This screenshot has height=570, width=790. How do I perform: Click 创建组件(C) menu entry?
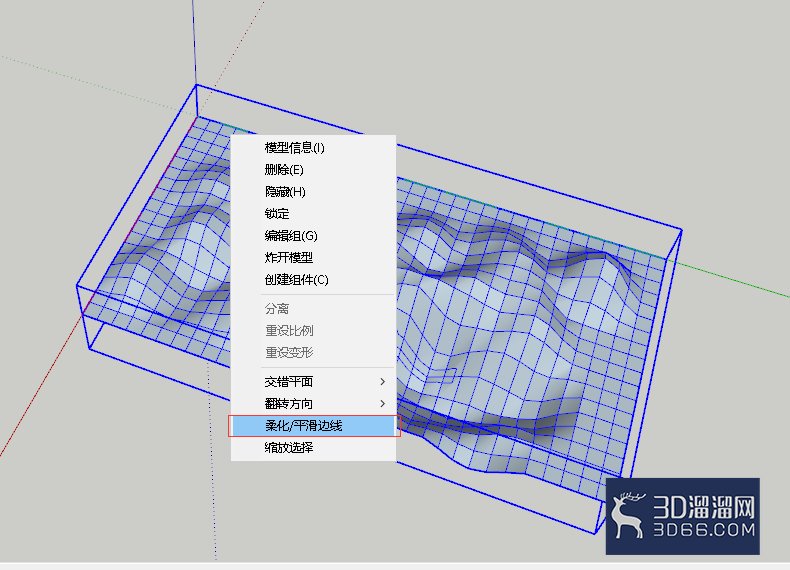[x=313, y=280]
